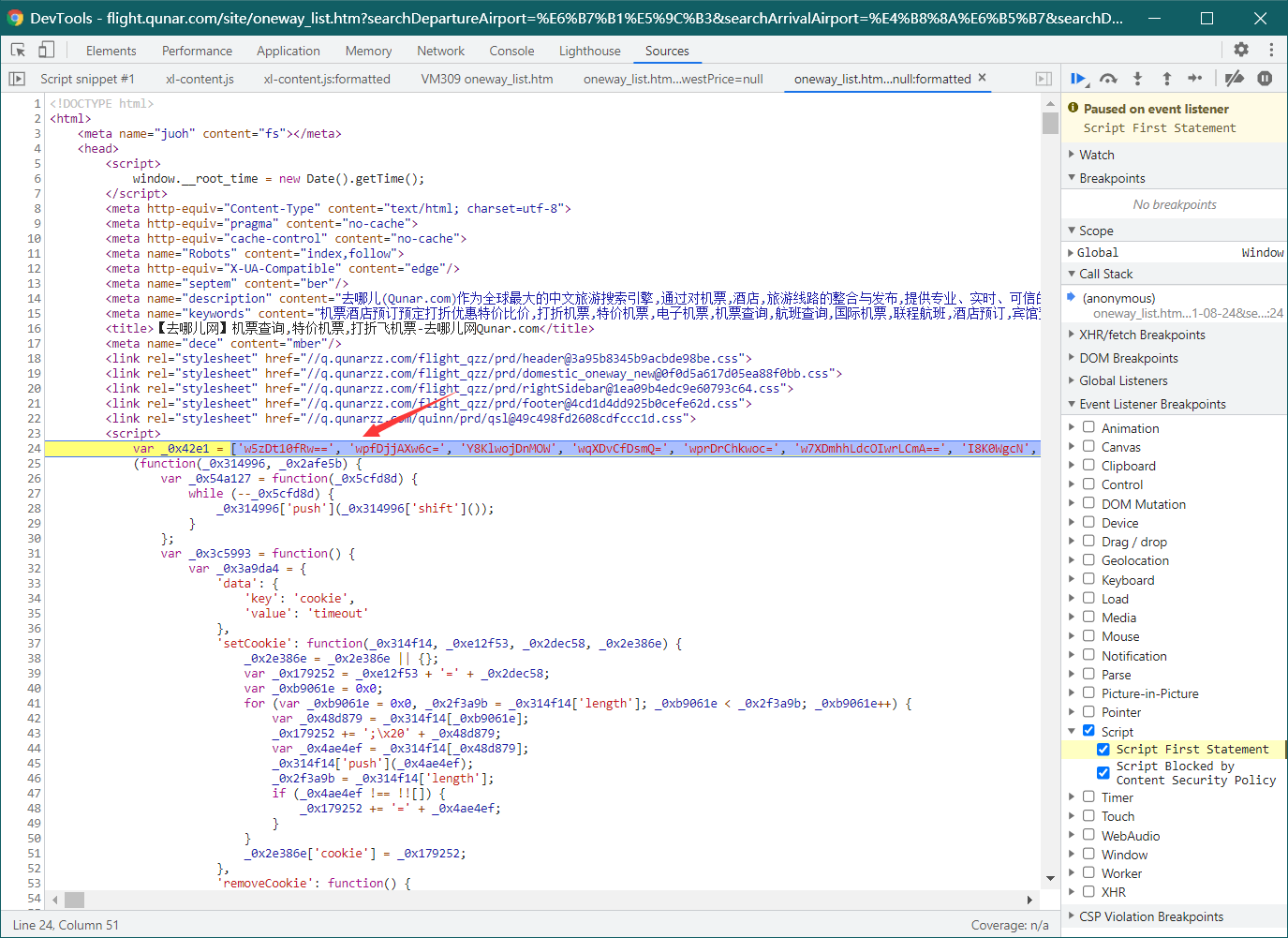This screenshot has height=938, width=1288.
Task: Toggle the debugger sidebar pane icon
Action: click(1044, 79)
